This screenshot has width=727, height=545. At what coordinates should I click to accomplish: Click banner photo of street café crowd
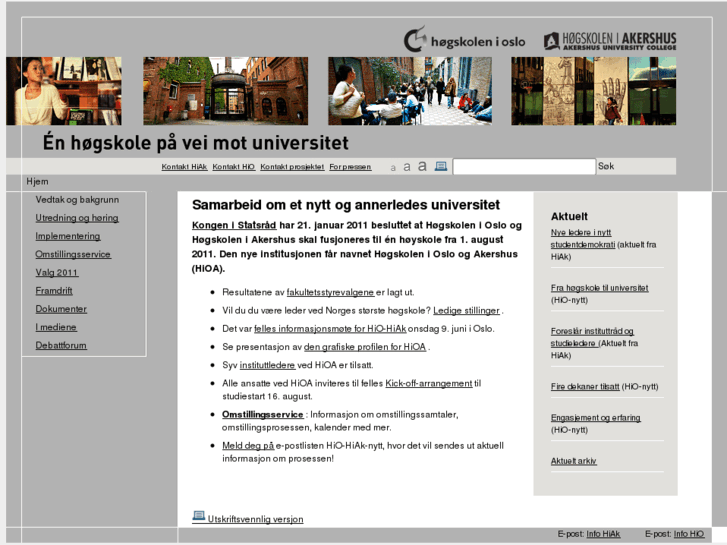point(410,91)
